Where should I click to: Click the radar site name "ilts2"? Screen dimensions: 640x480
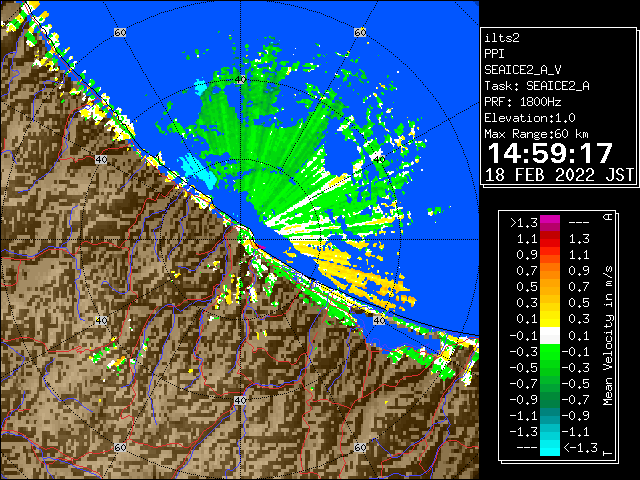coord(502,38)
